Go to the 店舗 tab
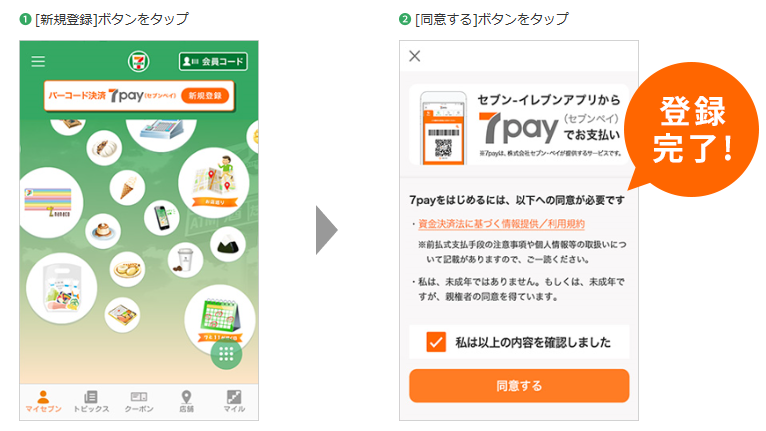This screenshot has width=766, height=431. tap(186, 402)
